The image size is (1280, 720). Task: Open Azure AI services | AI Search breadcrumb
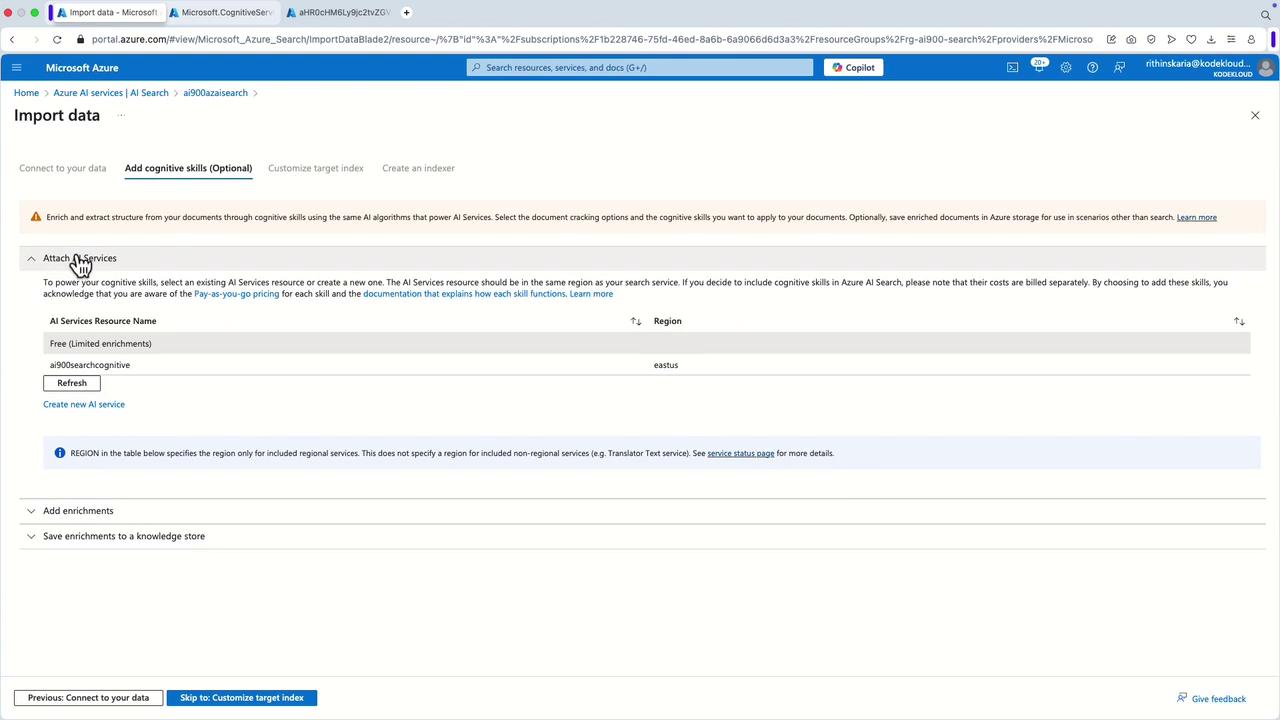[x=111, y=93]
